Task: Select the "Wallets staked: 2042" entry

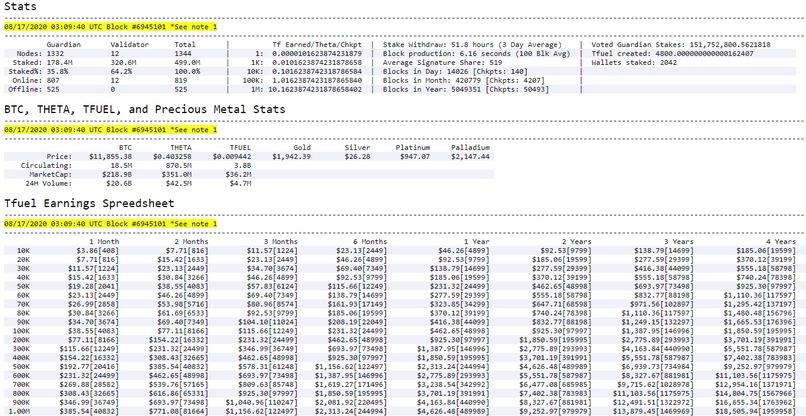Action: point(634,62)
